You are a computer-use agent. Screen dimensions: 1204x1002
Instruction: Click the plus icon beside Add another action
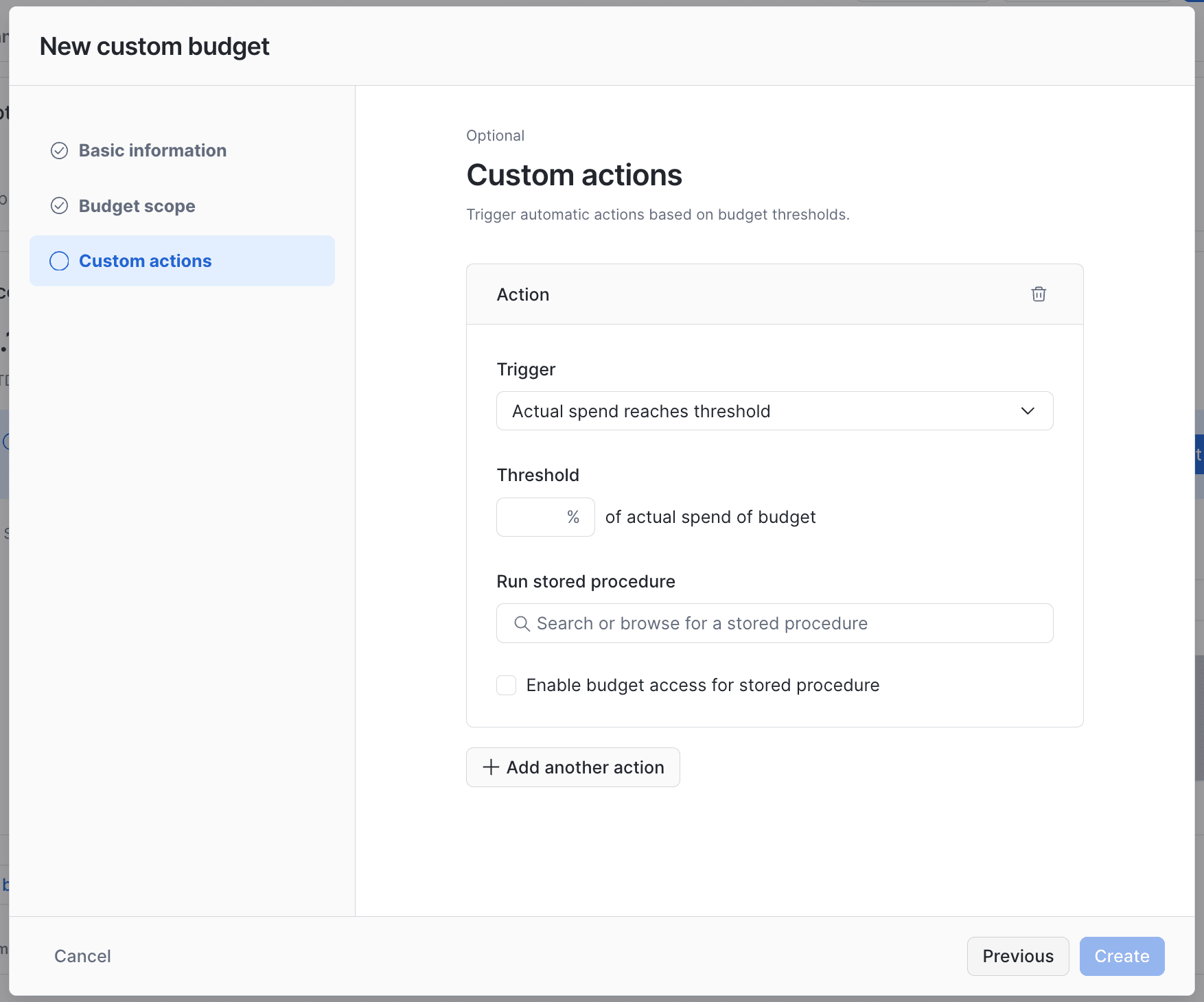pyautogui.click(x=491, y=767)
